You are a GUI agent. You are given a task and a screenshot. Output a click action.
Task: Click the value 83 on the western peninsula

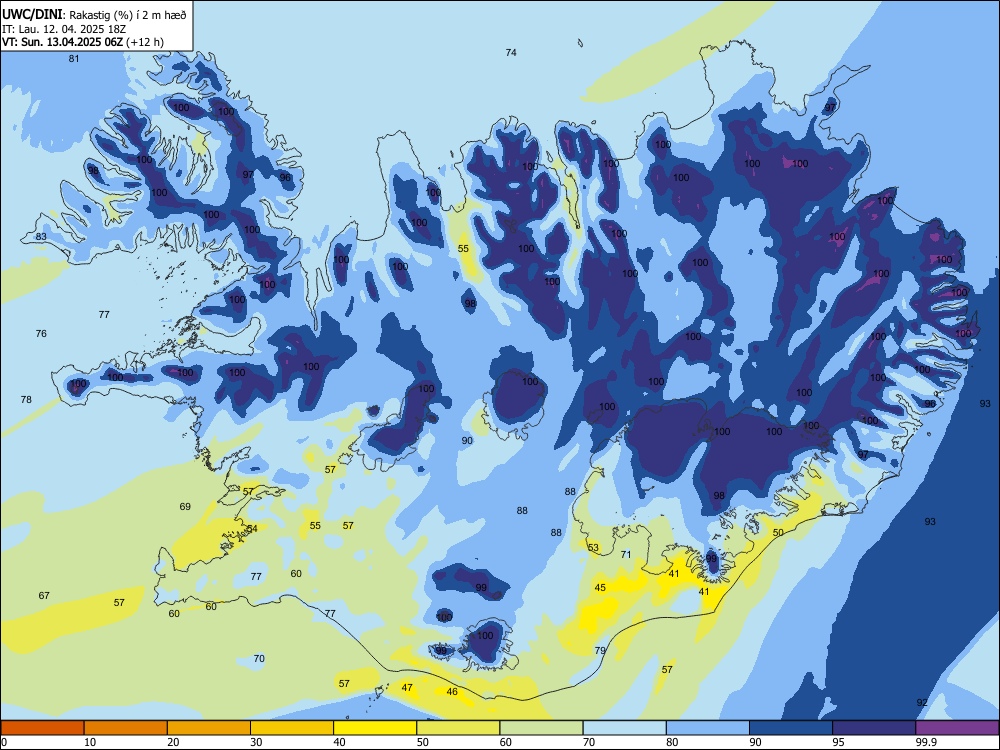coord(41,237)
